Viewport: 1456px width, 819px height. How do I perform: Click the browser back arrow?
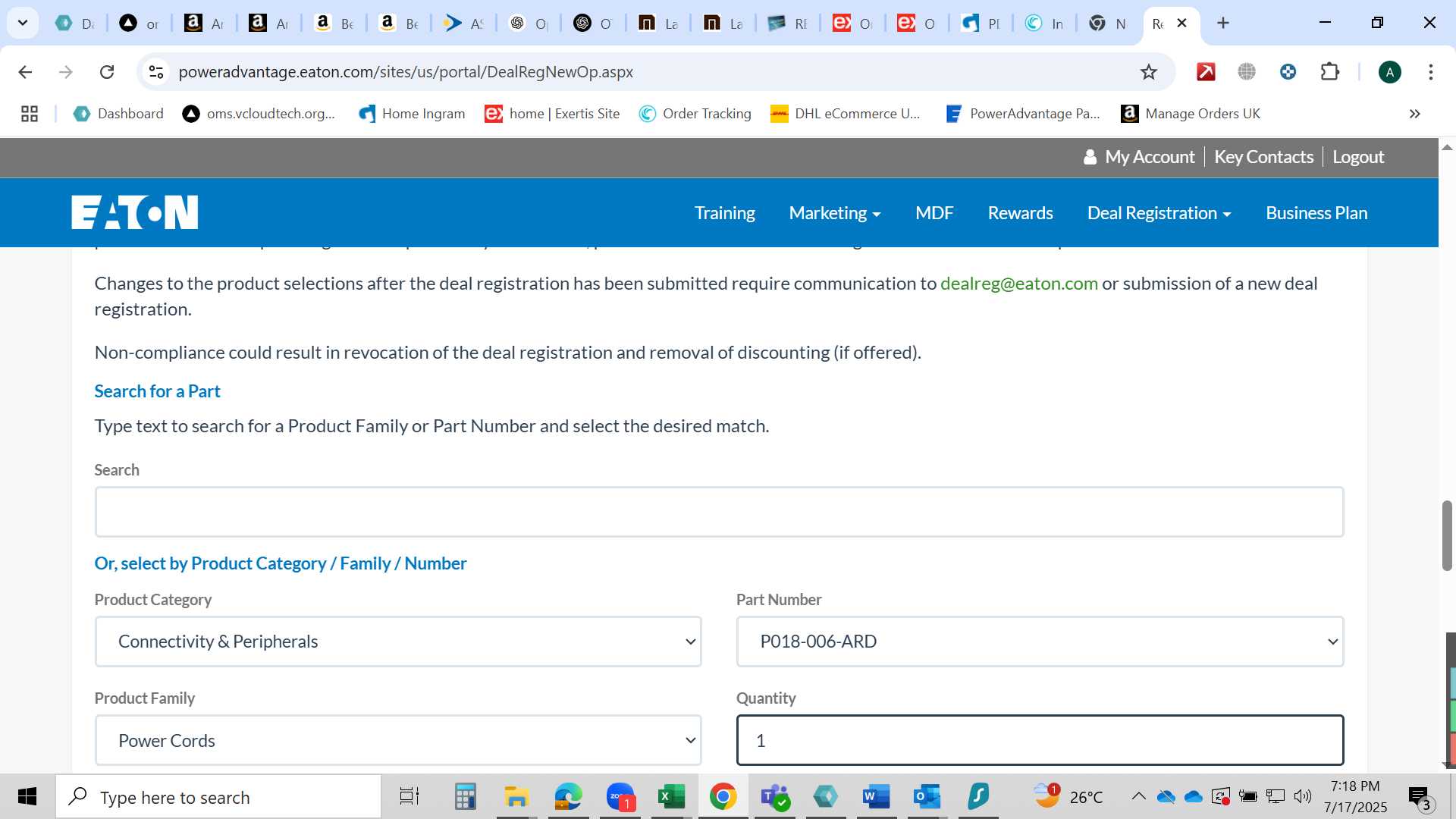[25, 72]
